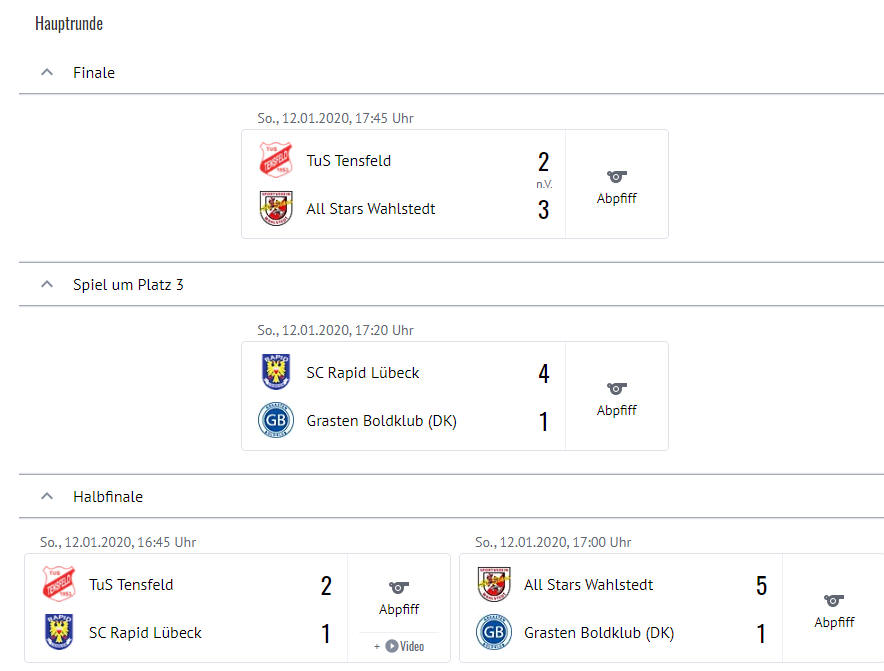Viewport: 884px width, 671px height.
Task: Open the Video link for first Halbfinale
Action: click(x=400, y=646)
